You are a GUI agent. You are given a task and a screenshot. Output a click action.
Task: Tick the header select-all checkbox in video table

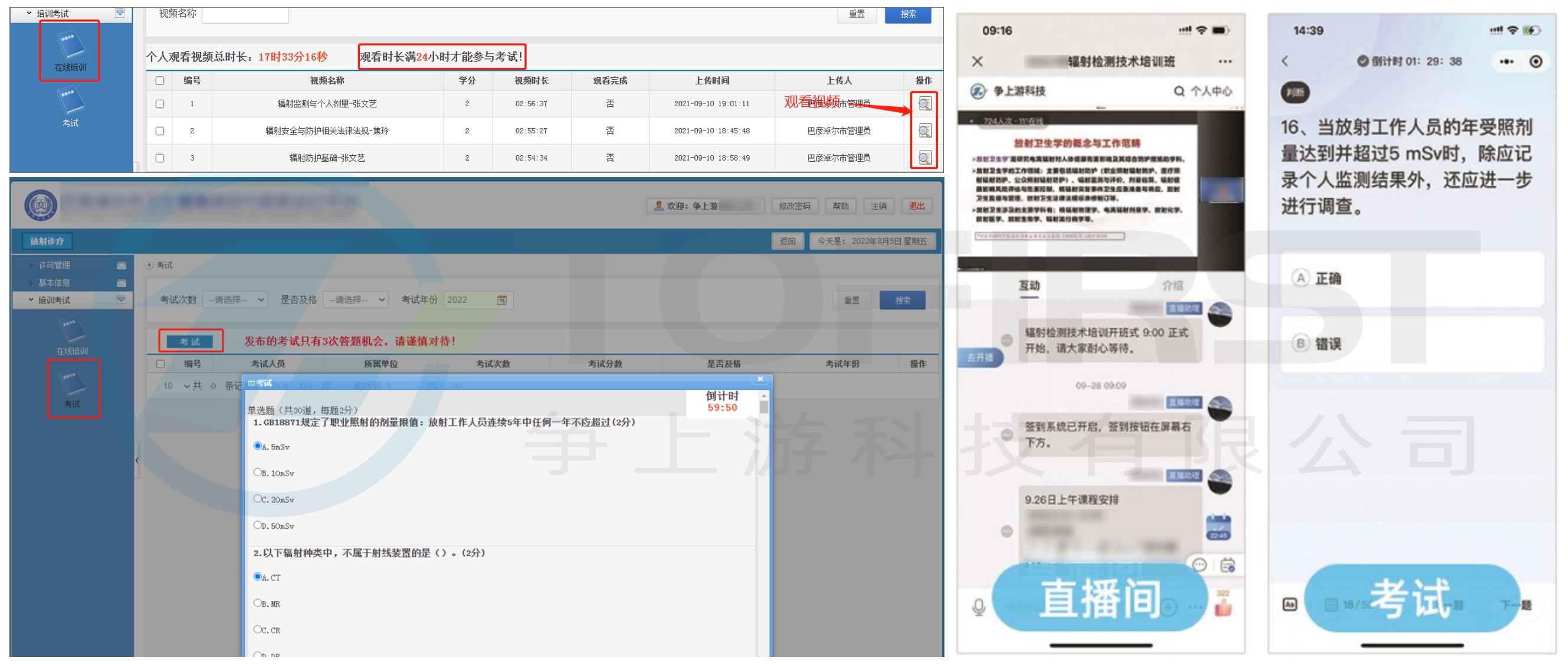[x=159, y=81]
